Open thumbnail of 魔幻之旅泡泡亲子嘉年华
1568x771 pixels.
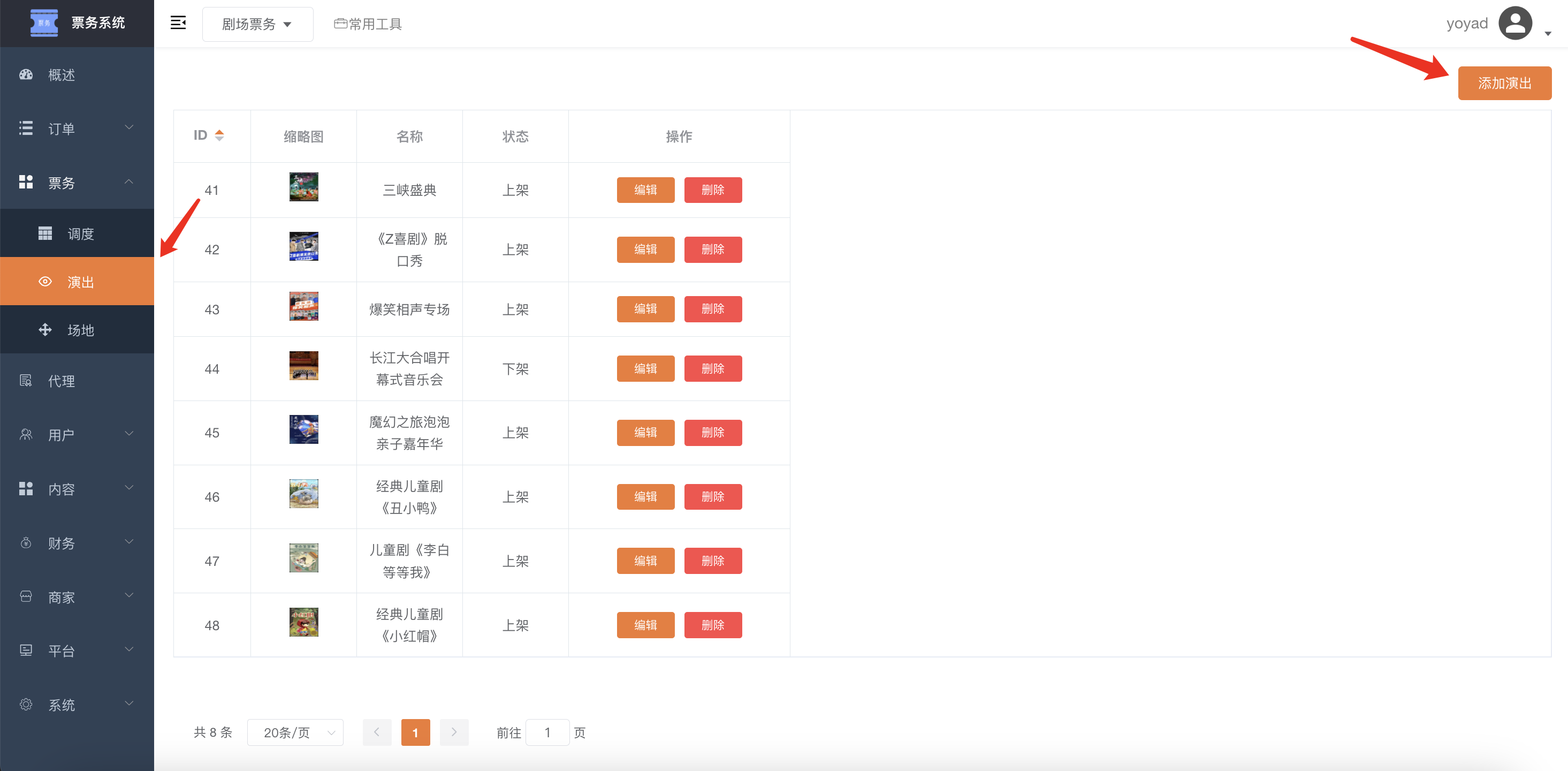click(304, 429)
